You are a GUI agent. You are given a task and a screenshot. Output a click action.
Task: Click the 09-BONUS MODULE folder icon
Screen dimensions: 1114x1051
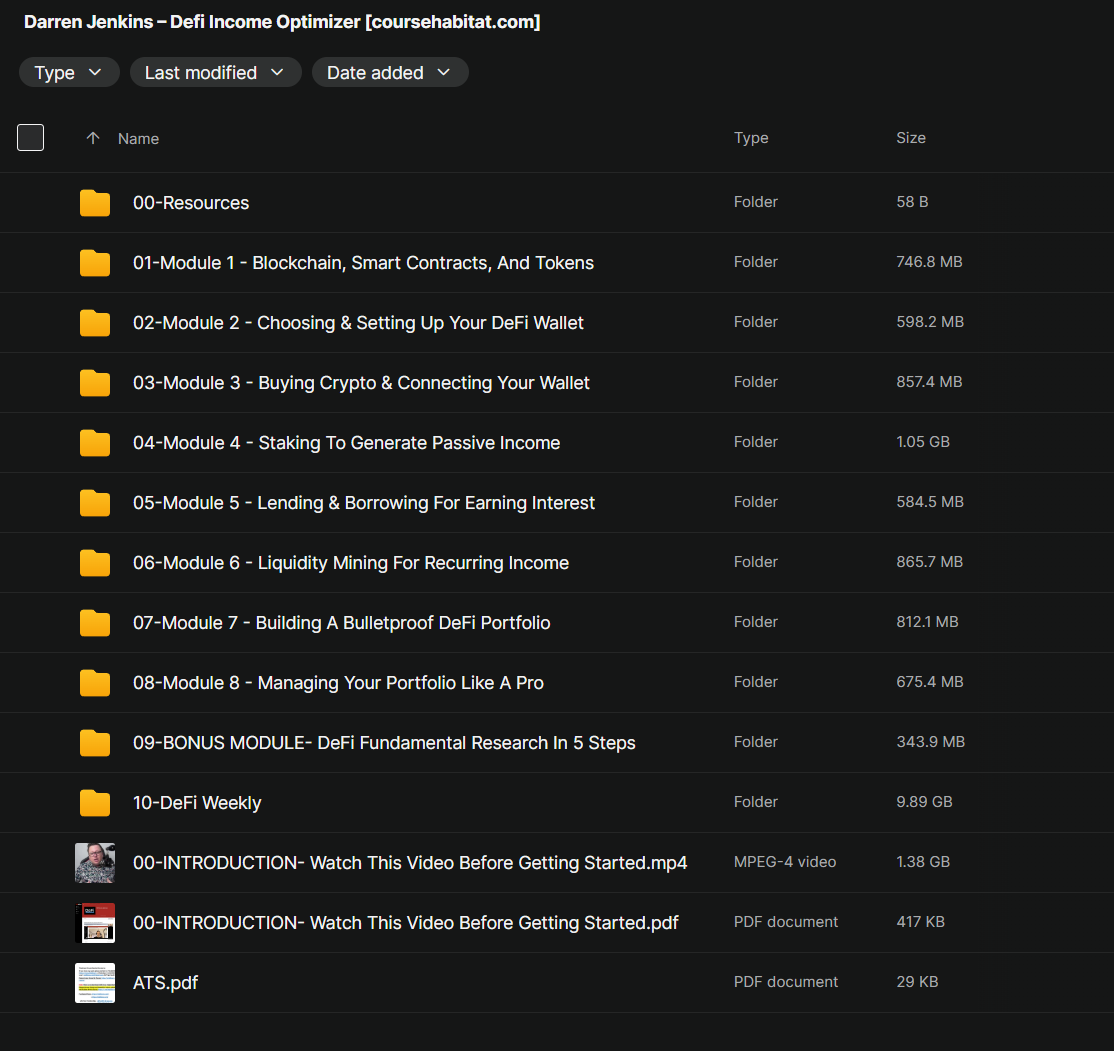pyautogui.click(x=95, y=743)
